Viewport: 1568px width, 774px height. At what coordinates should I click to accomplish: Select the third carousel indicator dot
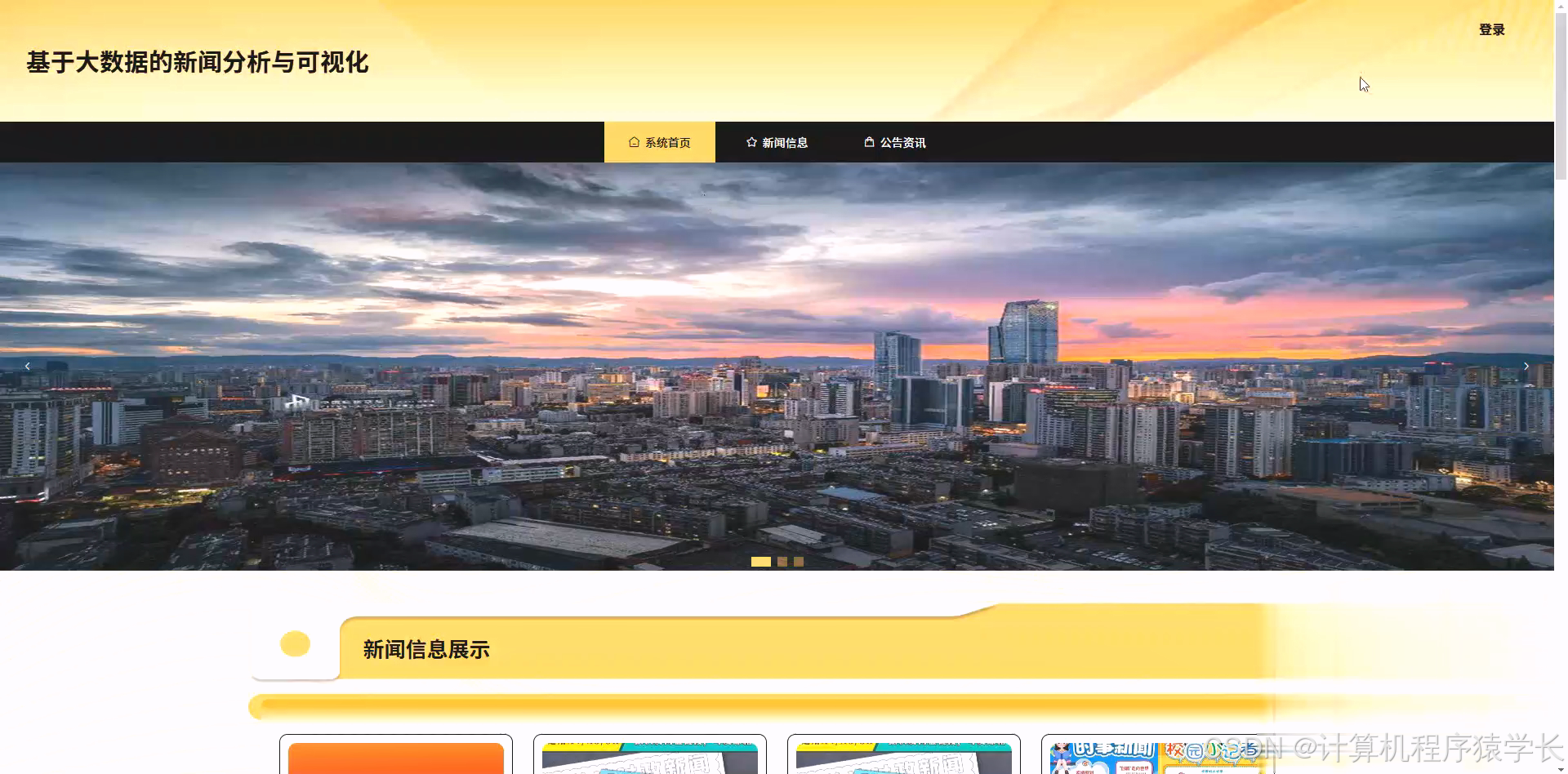[799, 562]
